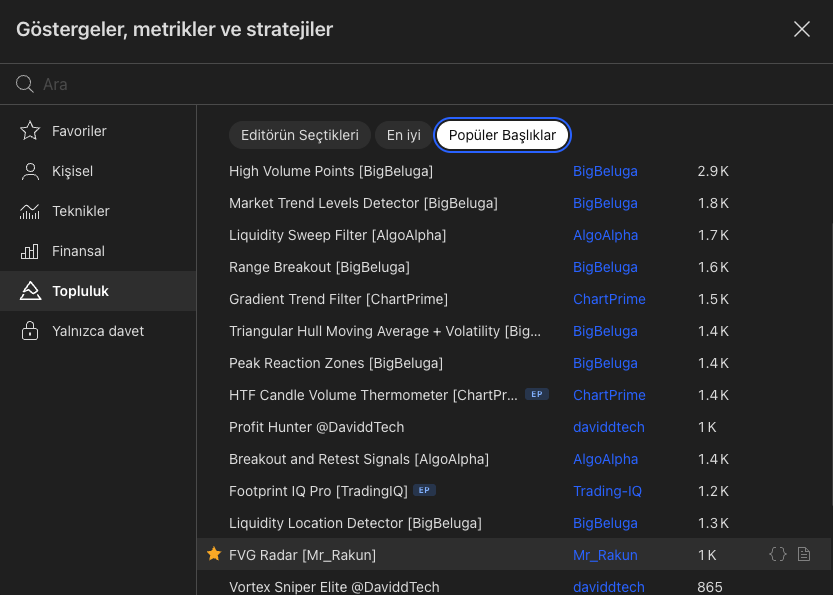Image resolution: width=833 pixels, height=595 pixels.
Task: Open the Kişisel category
Action: 98,171
